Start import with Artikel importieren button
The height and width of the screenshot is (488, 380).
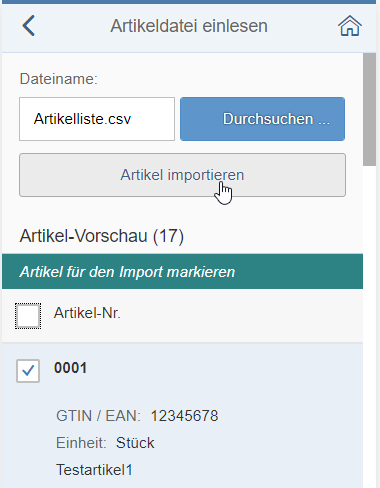coord(182,175)
